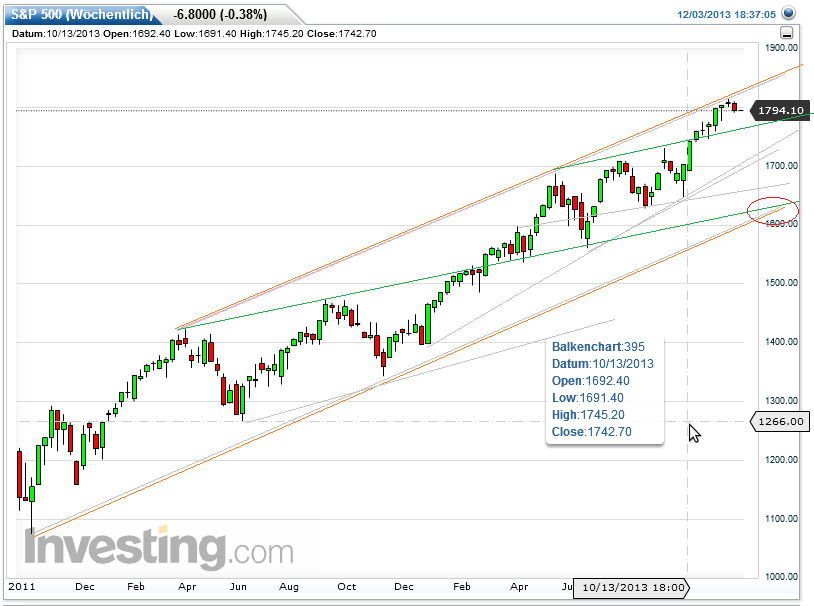Image resolution: width=814 pixels, height=606 pixels.
Task: Click the blue globe icon beside the timestamp
Action: coord(789,13)
